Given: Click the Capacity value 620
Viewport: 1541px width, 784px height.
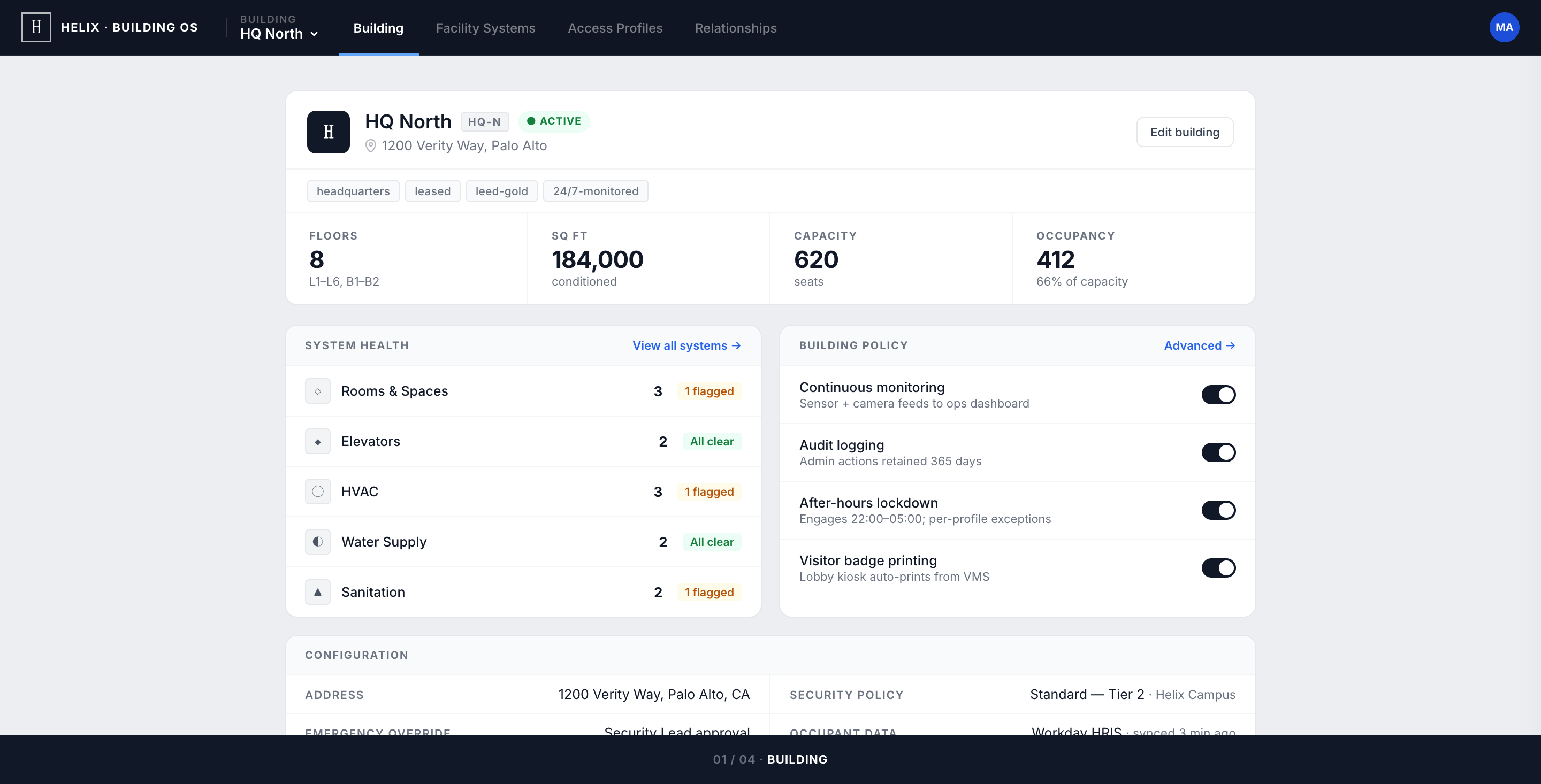Looking at the screenshot, I should 816,259.
